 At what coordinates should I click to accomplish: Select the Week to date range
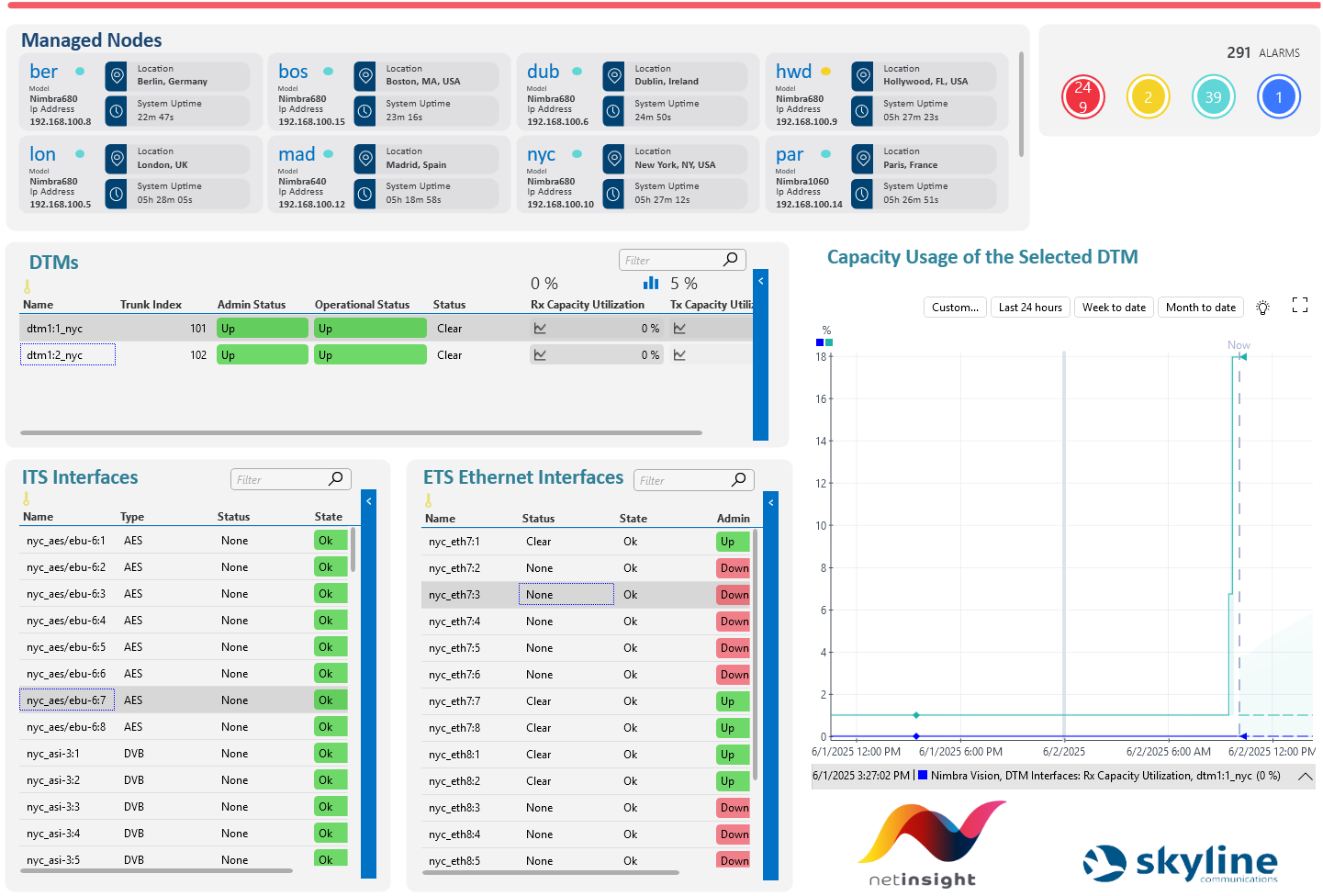pyautogui.click(x=1114, y=308)
